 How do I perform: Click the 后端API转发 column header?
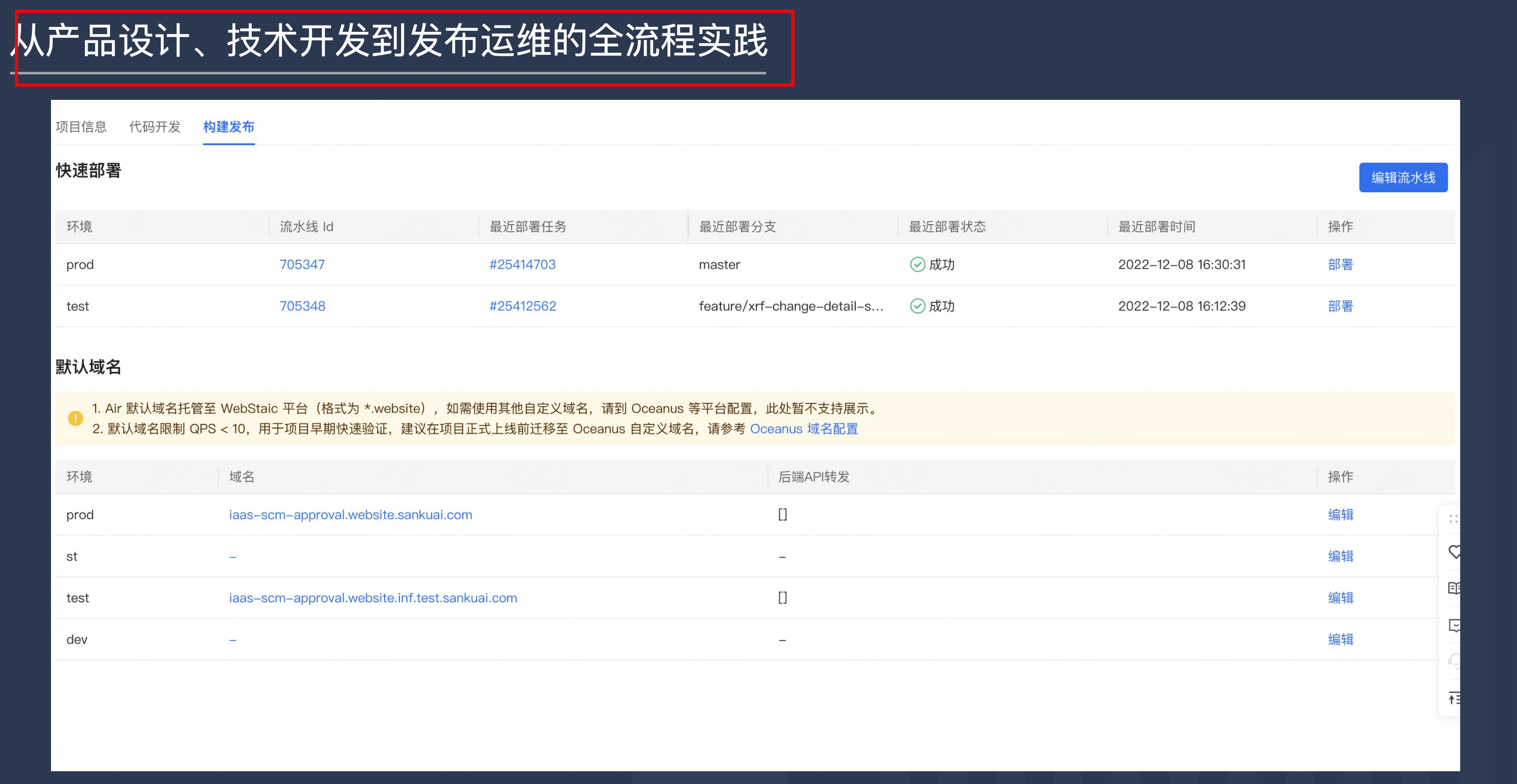tap(814, 476)
